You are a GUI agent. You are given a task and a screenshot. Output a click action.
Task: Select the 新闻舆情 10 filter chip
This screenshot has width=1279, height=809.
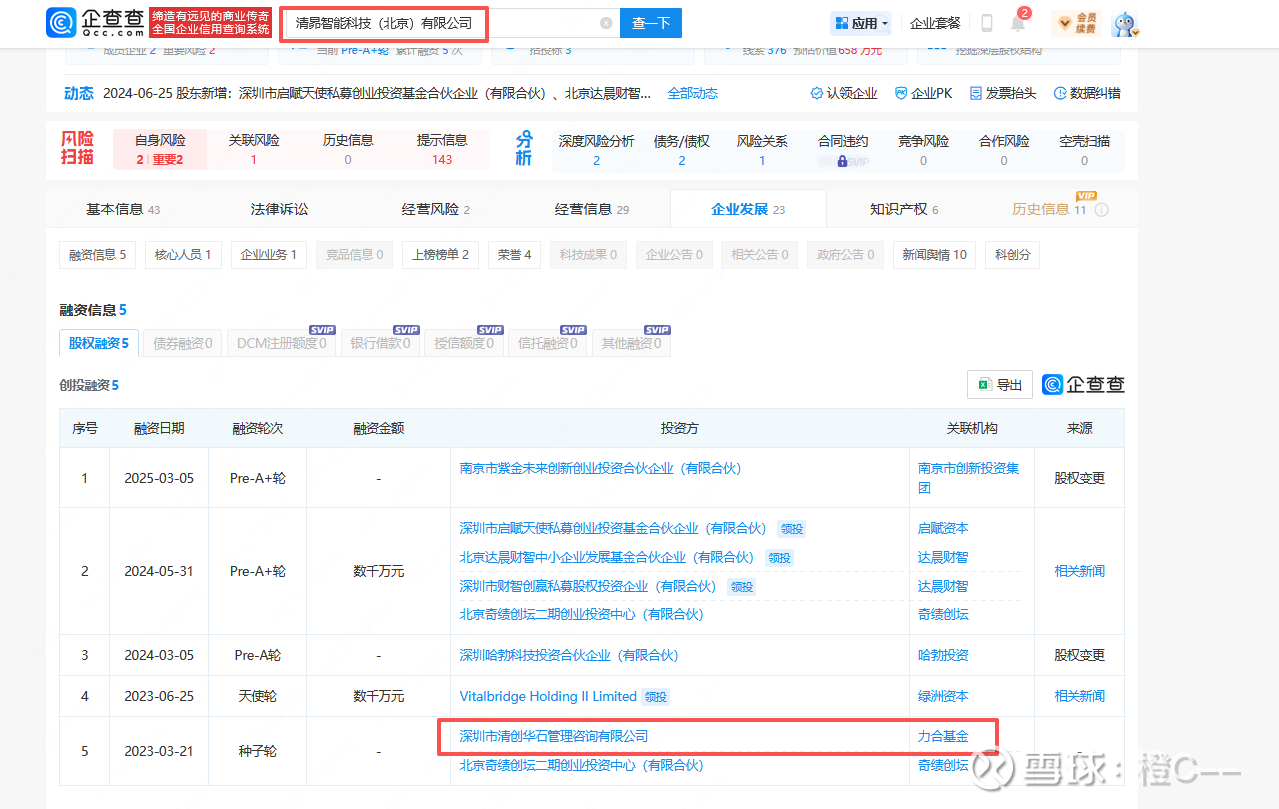click(x=934, y=255)
